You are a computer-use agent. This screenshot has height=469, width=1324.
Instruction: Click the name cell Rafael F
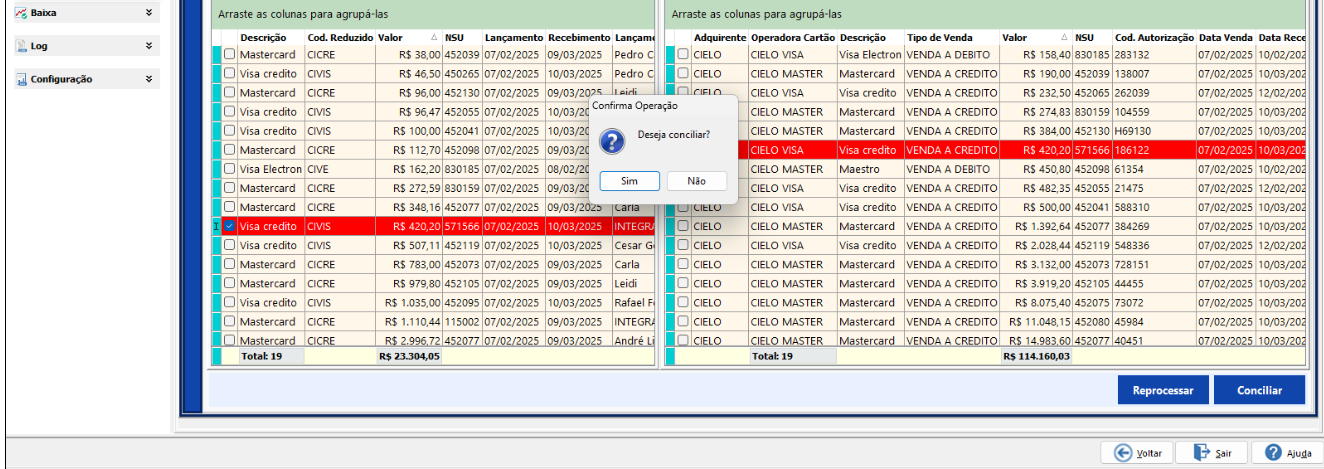pos(634,303)
